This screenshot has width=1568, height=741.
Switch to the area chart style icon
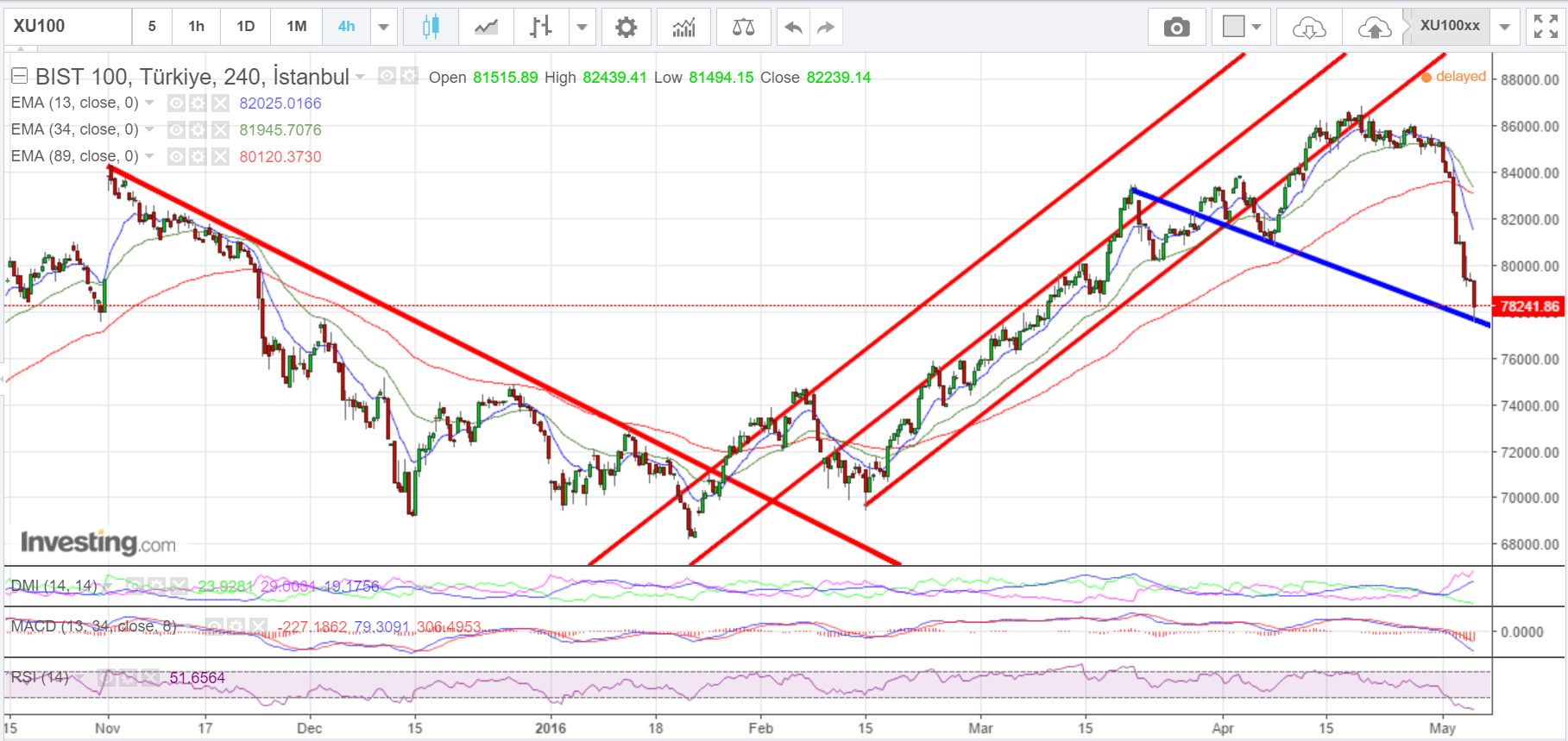(486, 27)
